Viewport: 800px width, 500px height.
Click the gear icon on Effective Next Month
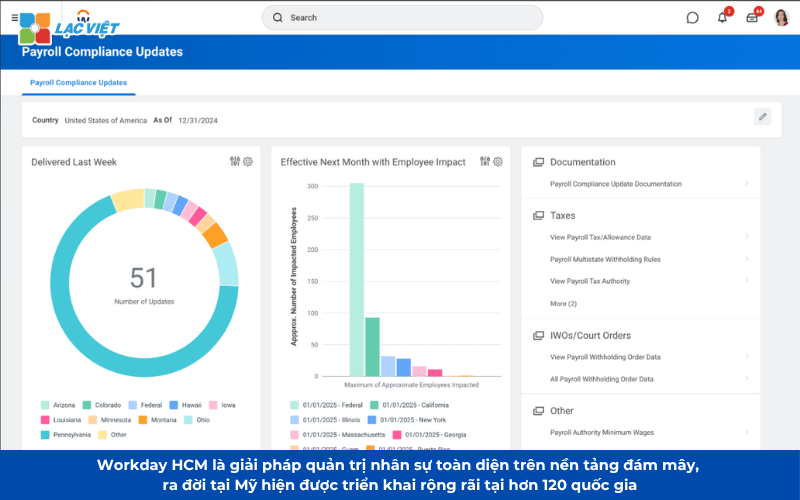(498, 161)
